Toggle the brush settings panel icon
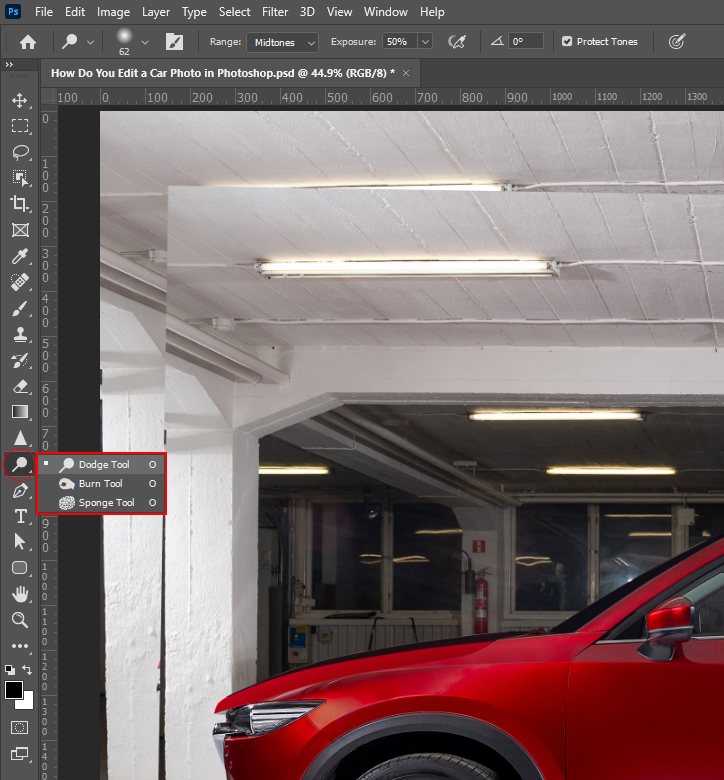Image resolution: width=724 pixels, height=780 pixels. (x=174, y=42)
